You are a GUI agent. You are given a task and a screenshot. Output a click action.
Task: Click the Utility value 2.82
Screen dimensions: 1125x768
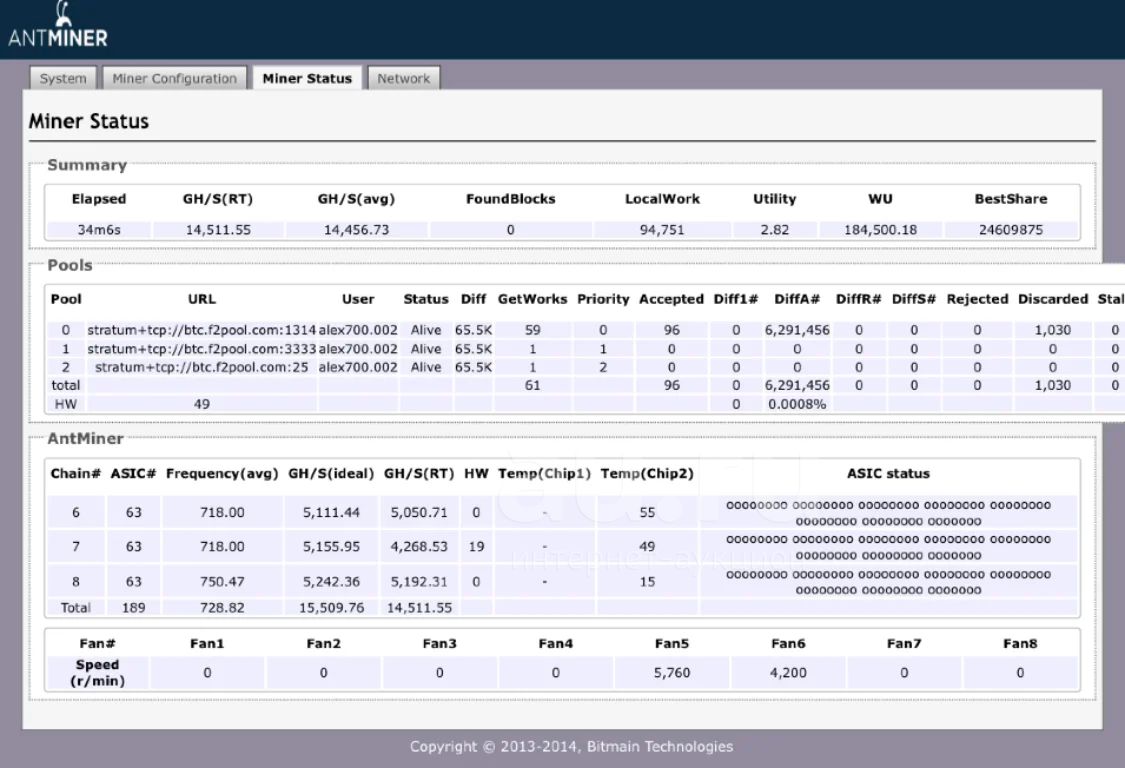point(774,230)
